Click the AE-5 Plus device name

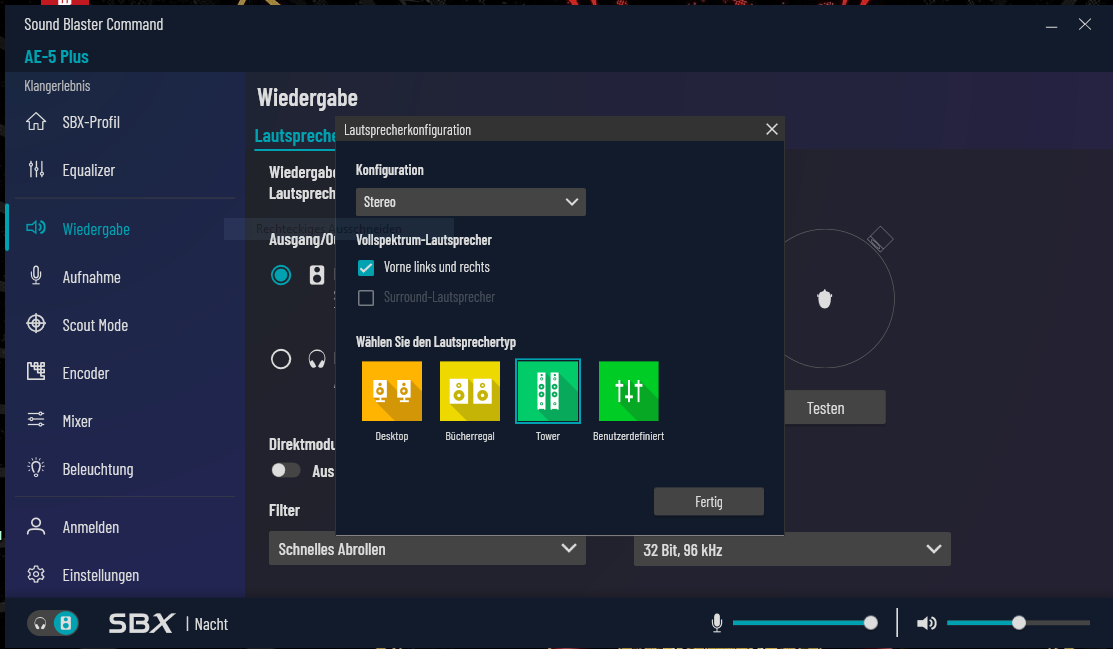(x=57, y=57)
